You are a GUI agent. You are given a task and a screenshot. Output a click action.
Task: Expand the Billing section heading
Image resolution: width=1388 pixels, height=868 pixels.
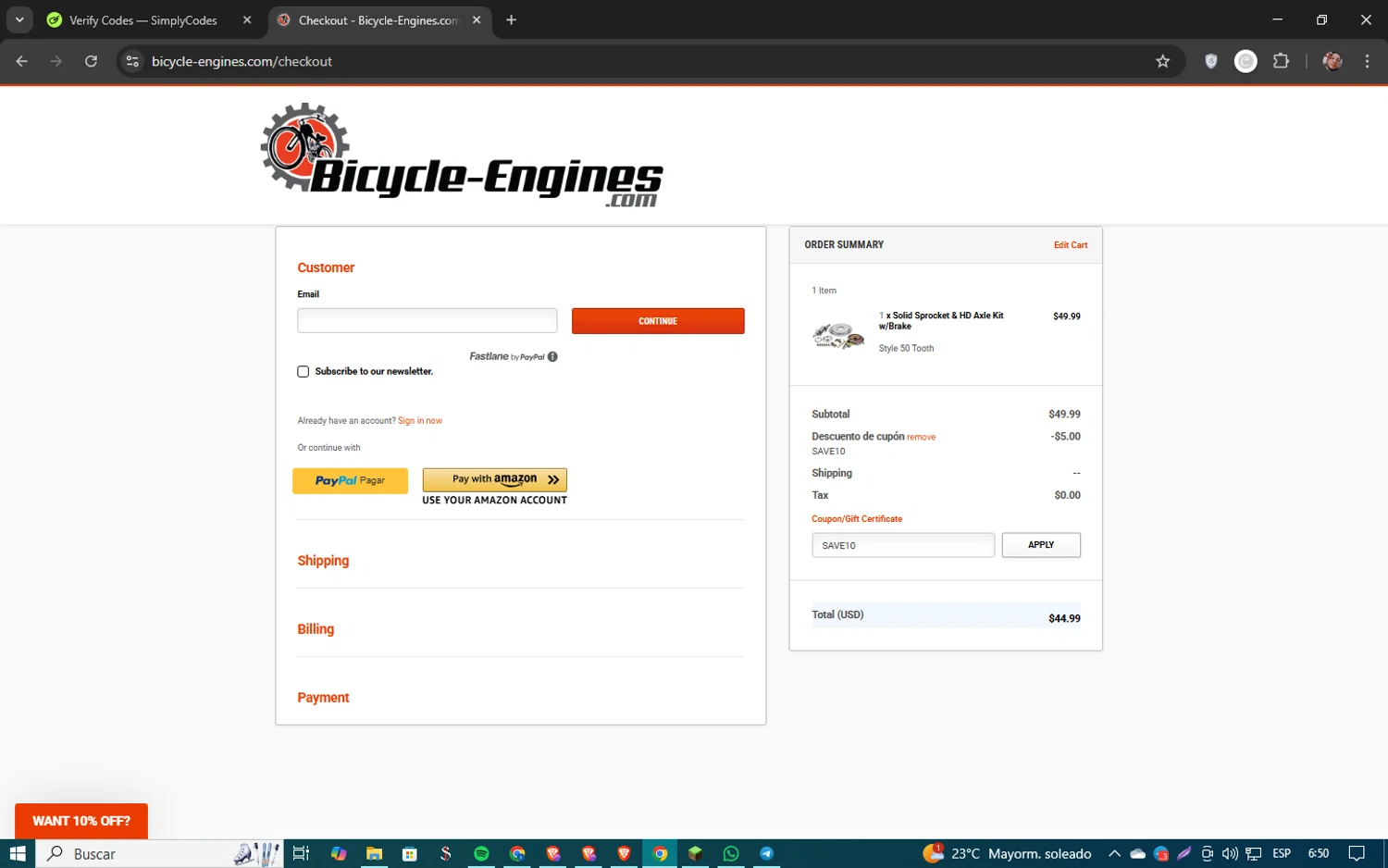click(x=316, y=629)
